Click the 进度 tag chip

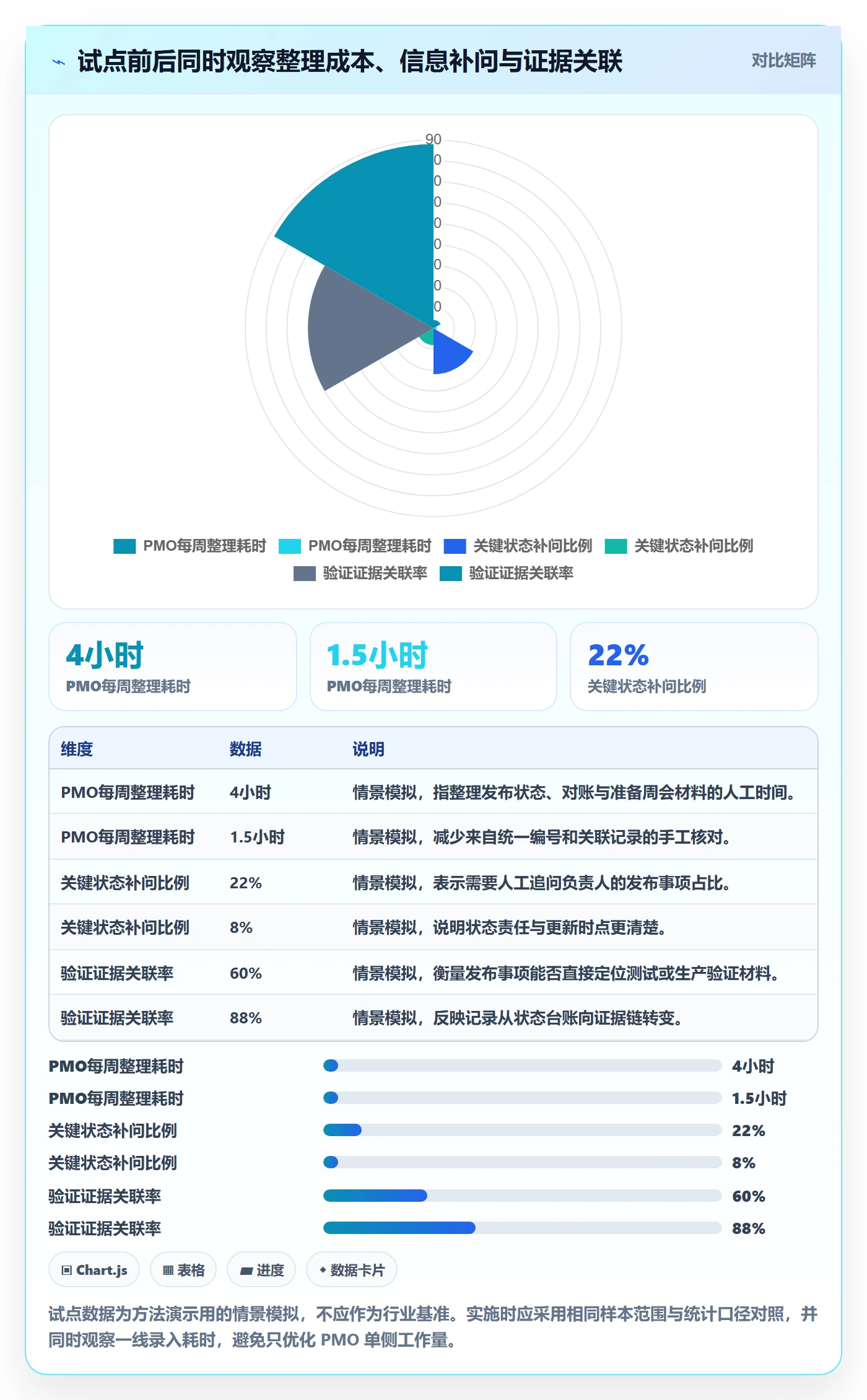click(261, 1270)
